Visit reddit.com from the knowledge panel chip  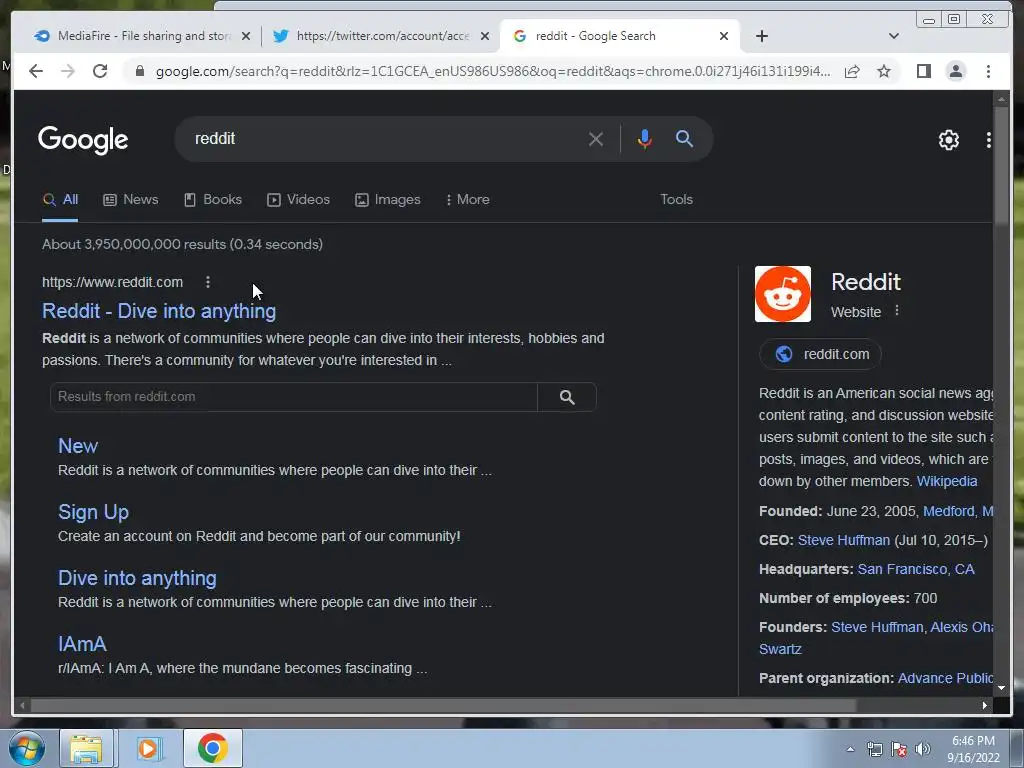tap(820, 355)
